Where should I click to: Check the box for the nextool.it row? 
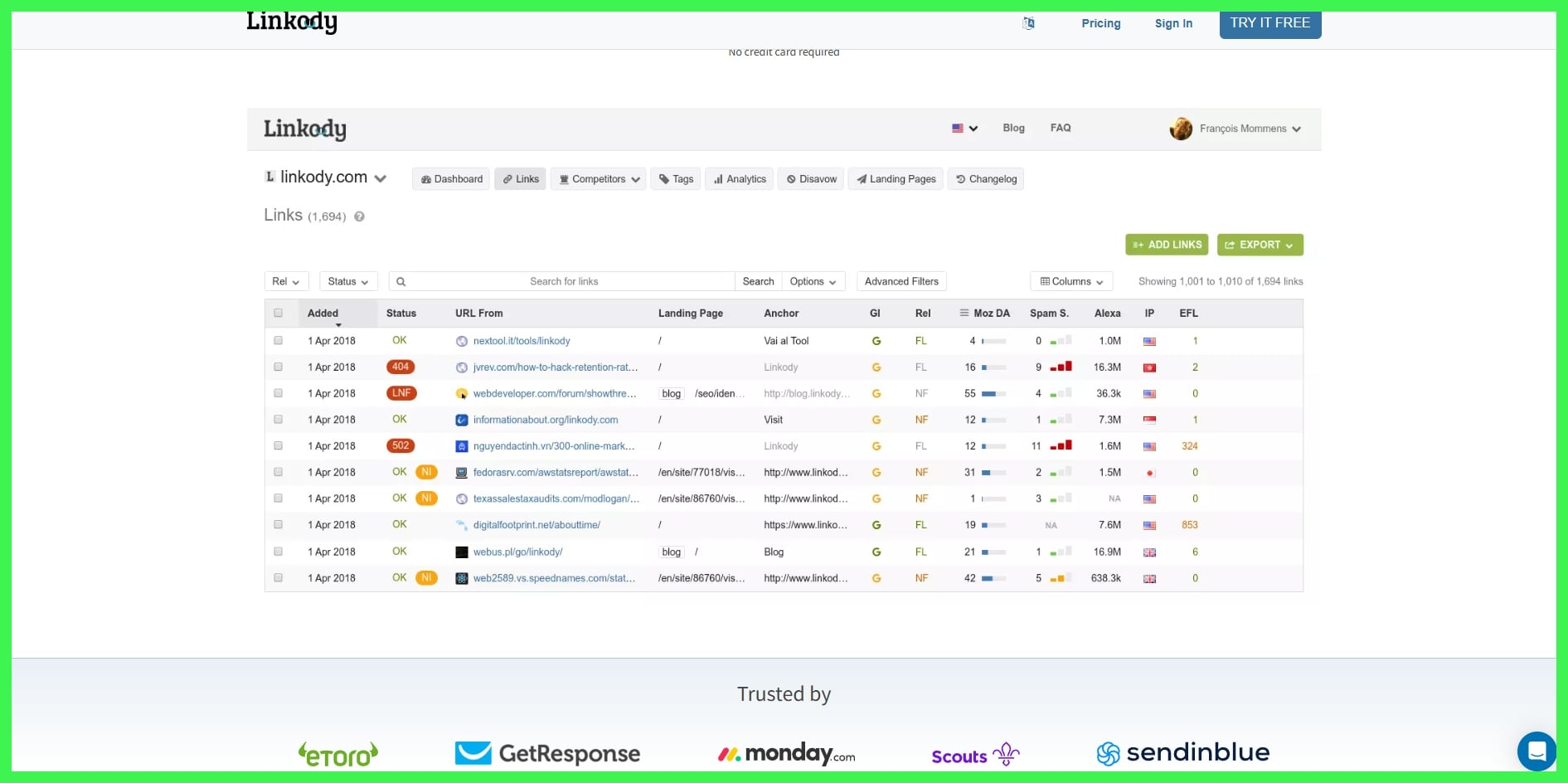tap(279, 341)
